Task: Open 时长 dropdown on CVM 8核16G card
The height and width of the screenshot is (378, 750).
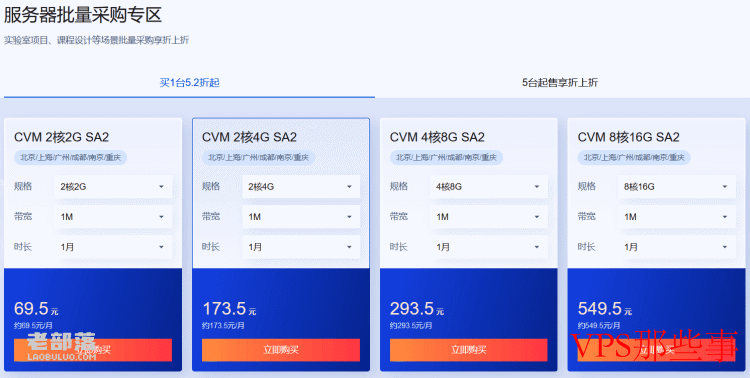Action: [676, 247]
